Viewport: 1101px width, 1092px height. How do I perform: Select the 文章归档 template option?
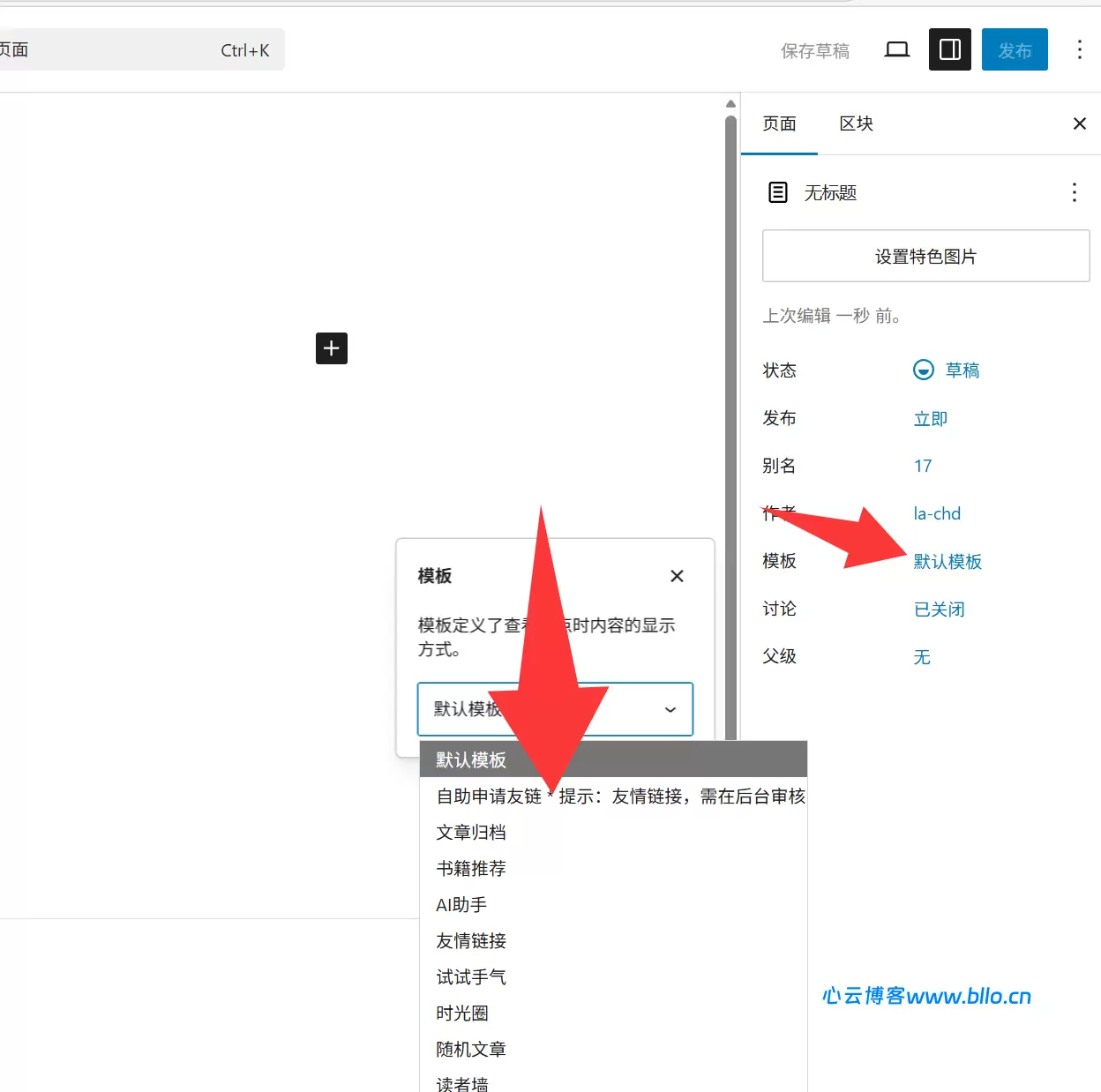pos(470,831)
